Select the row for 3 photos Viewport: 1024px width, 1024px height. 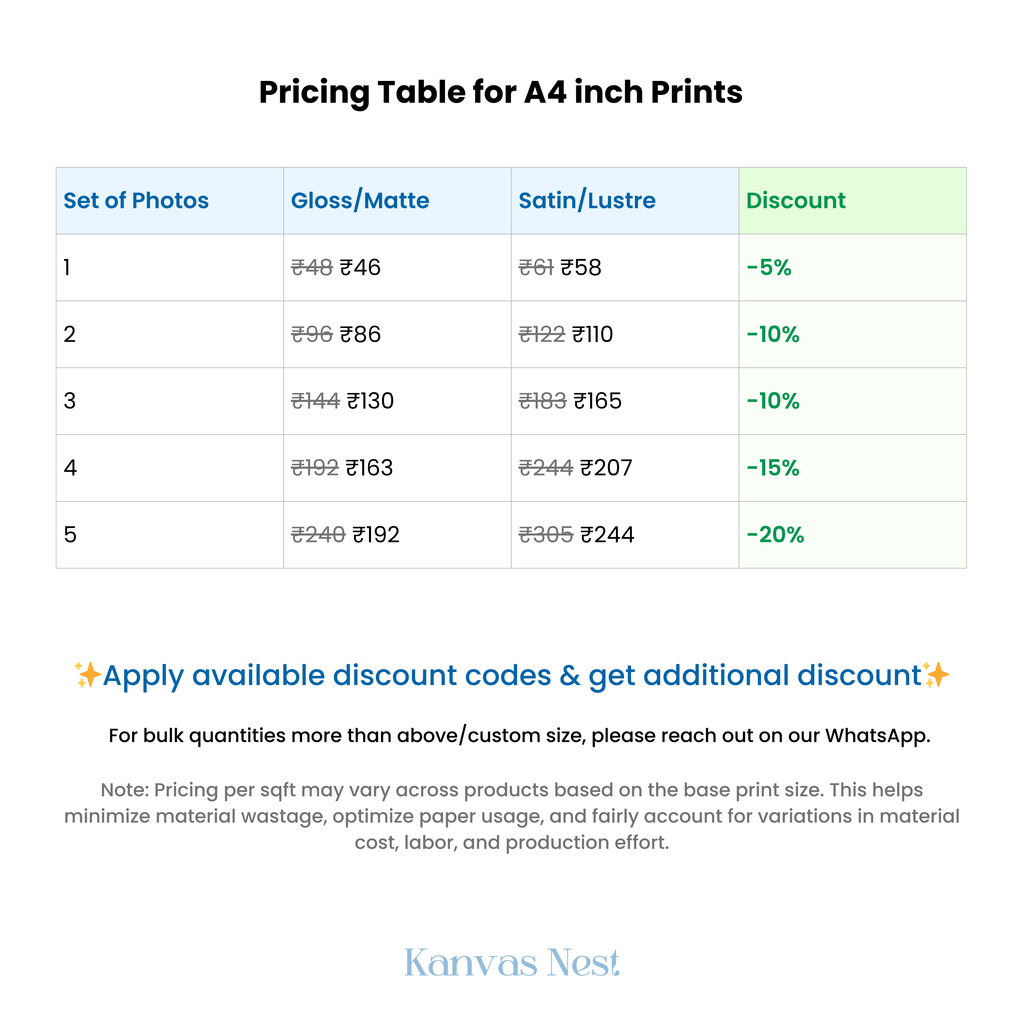click(511, 401)
